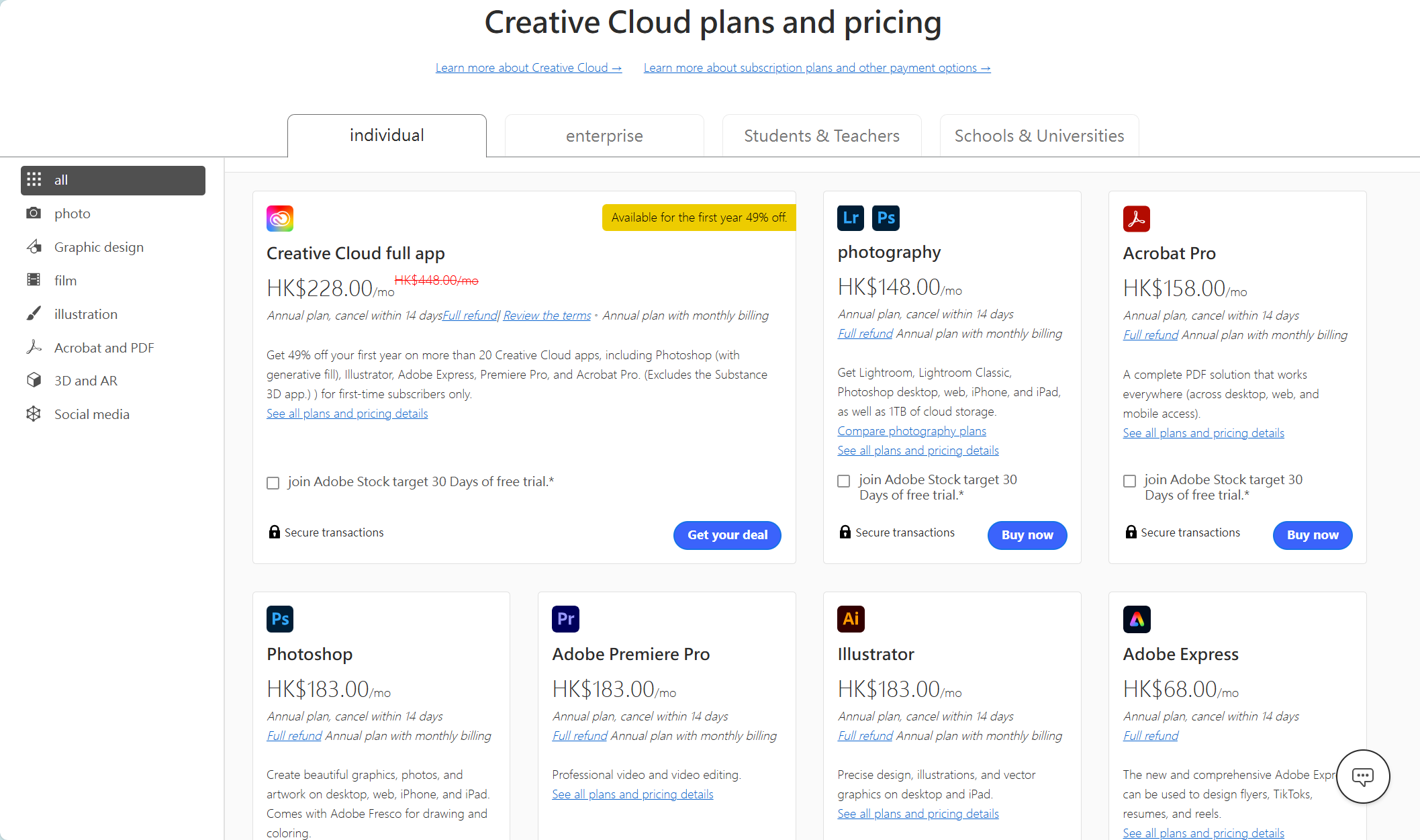Enable Adobe Stock trial for Creative Cloud

273,483
